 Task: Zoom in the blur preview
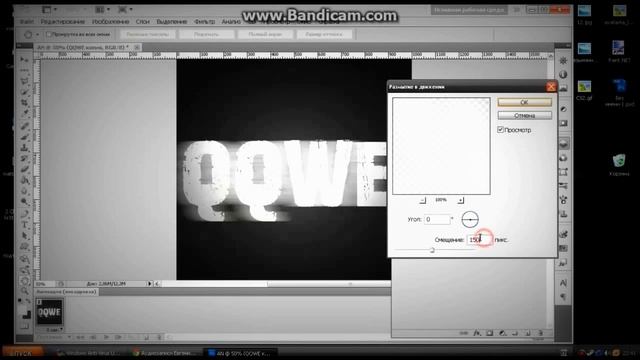tap(460, 200)
